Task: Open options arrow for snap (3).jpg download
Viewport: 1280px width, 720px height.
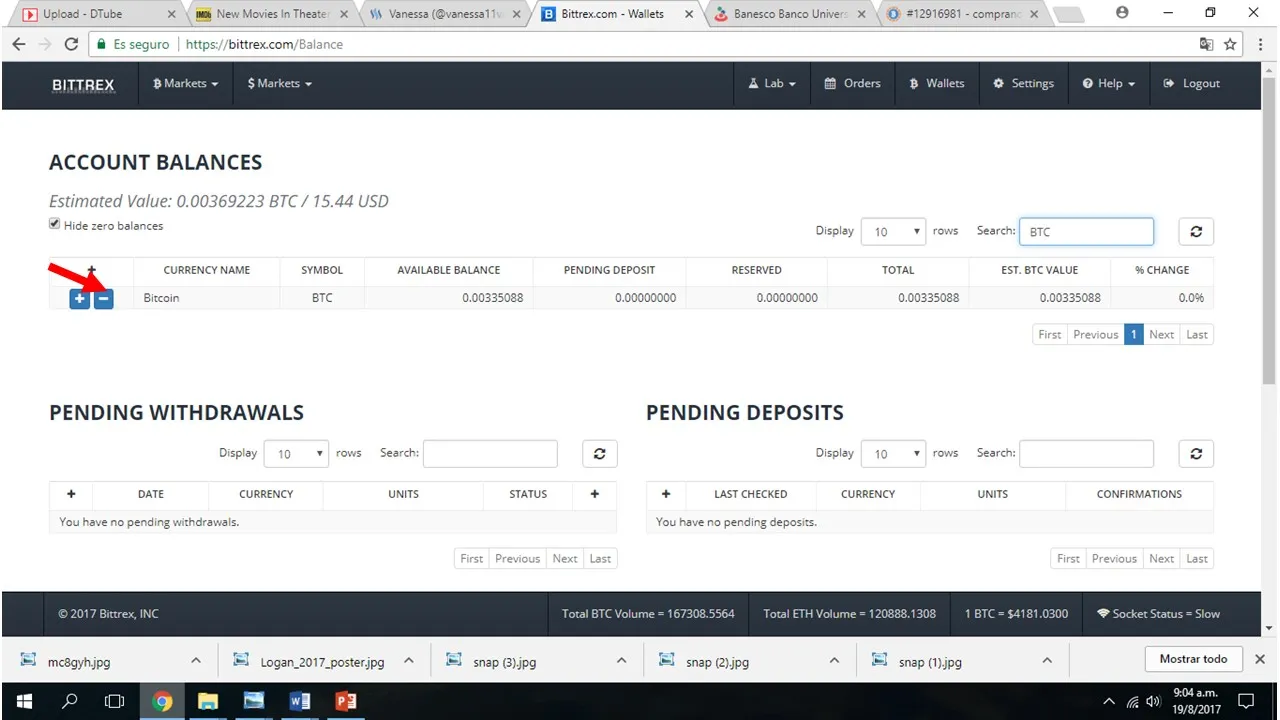Action: pos(622,661)
